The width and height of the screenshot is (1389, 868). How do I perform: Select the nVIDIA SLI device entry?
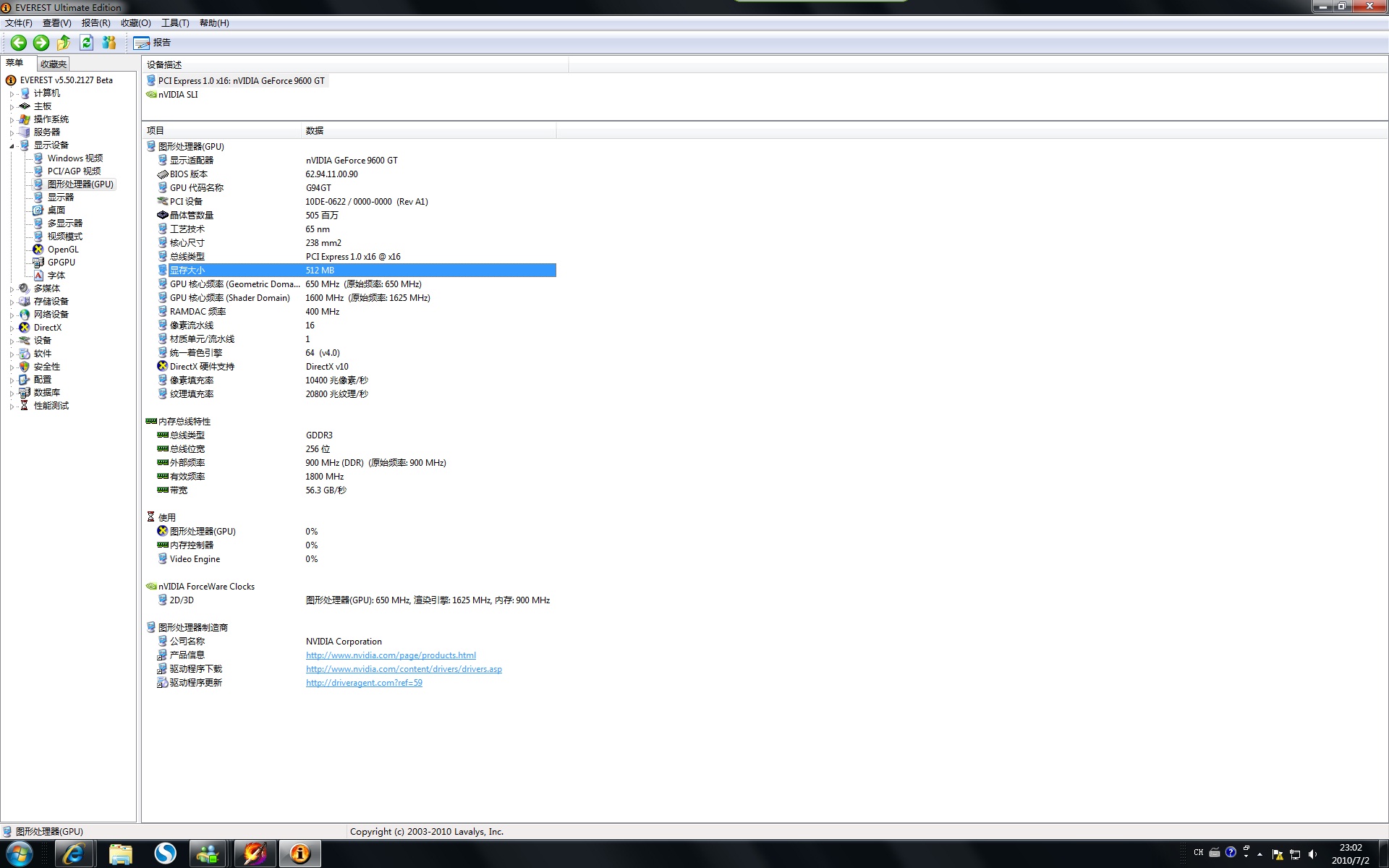(178, 95)
